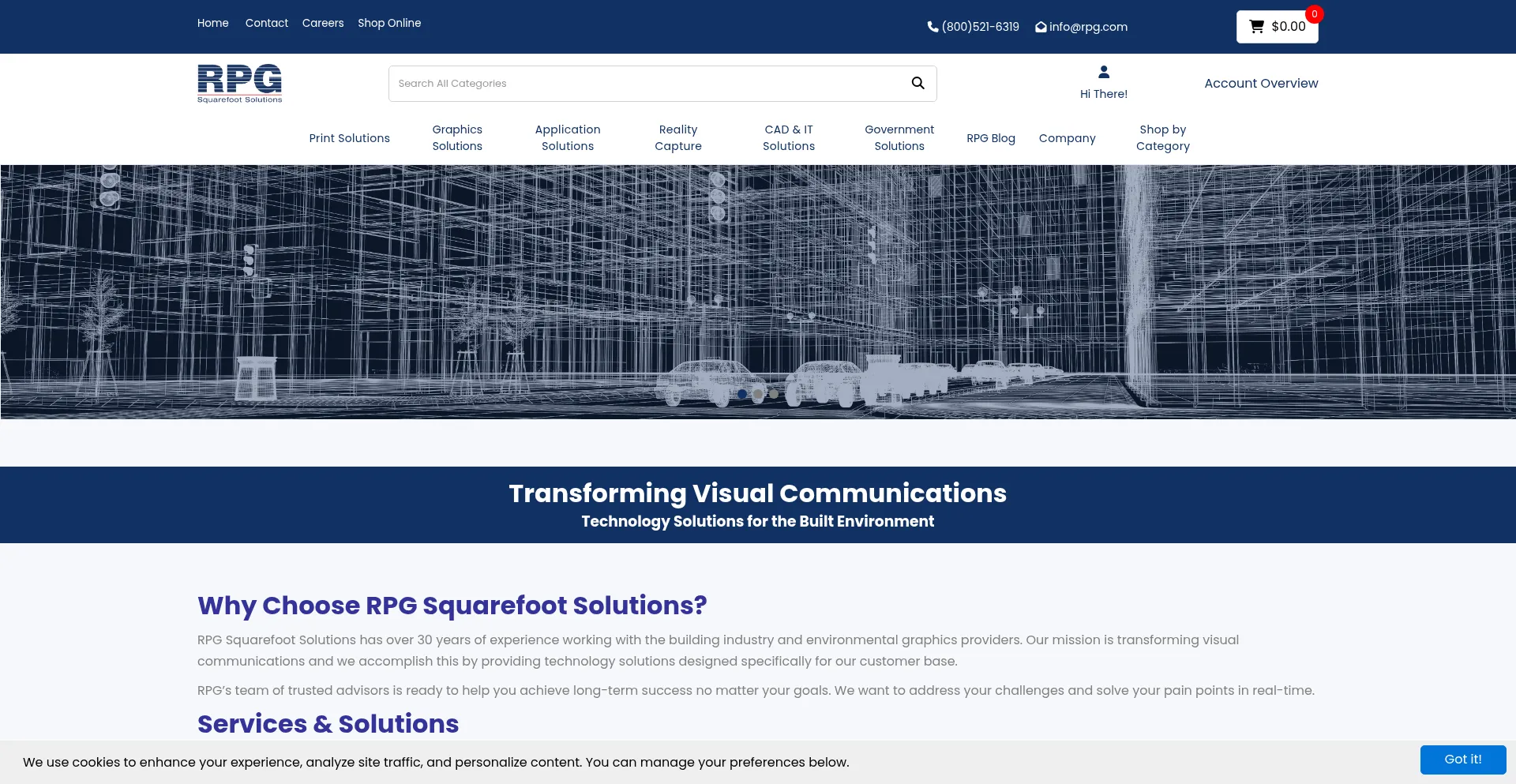Click the RPG Squarefoot Solutions logo
Viewport: 1516px width, 784px height.
(239, 84)
